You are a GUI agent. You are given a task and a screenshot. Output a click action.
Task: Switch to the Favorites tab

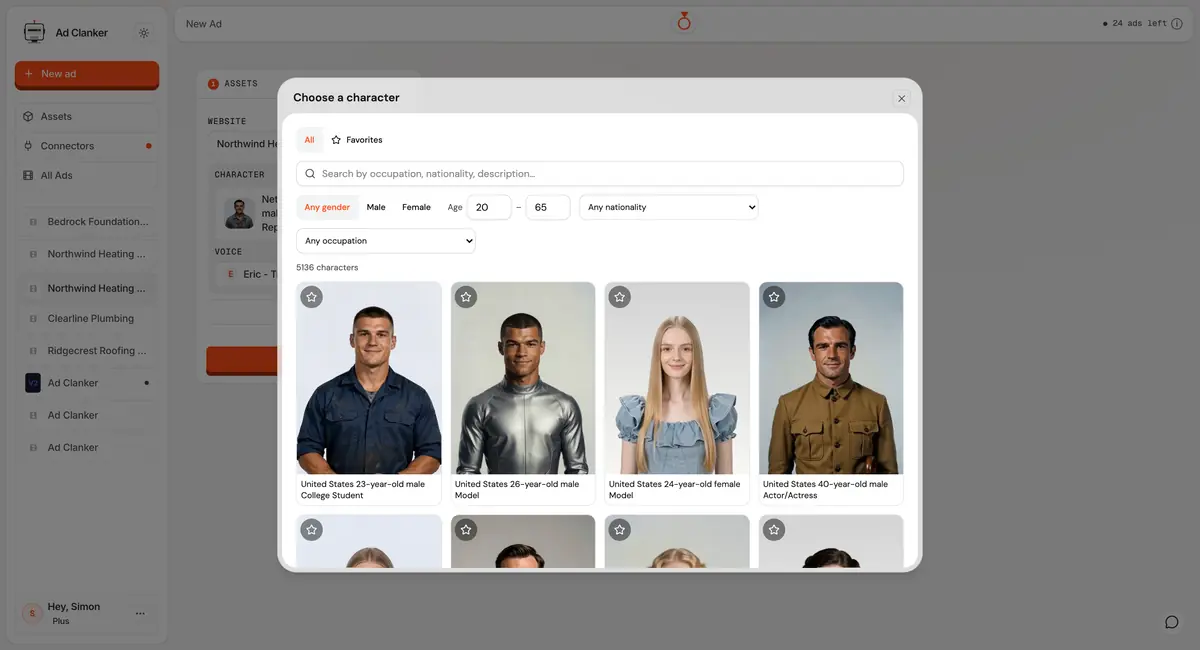357,140
